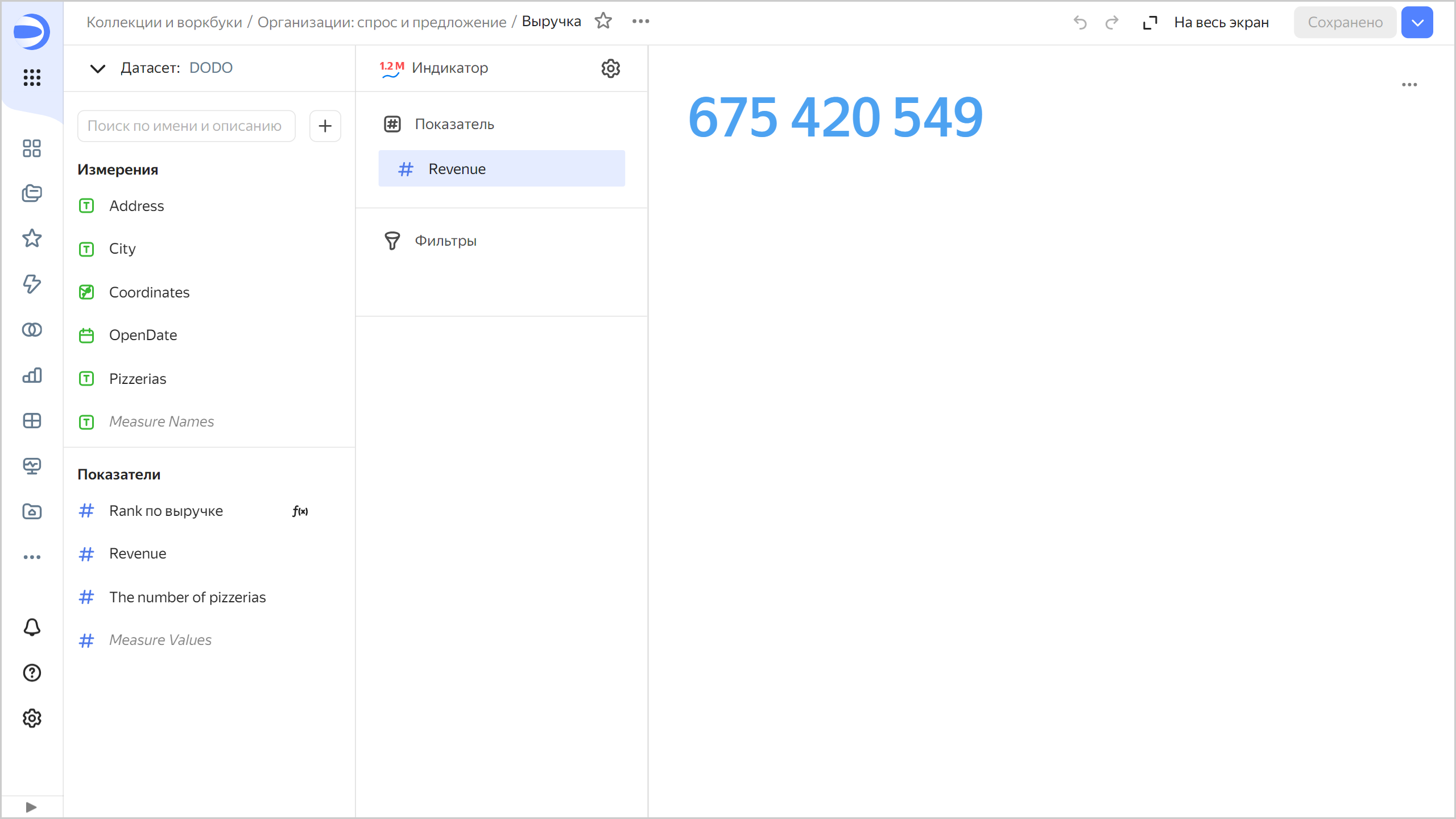Open save options dropdown arrow

pyautogui.click(x=1417, y=23)
